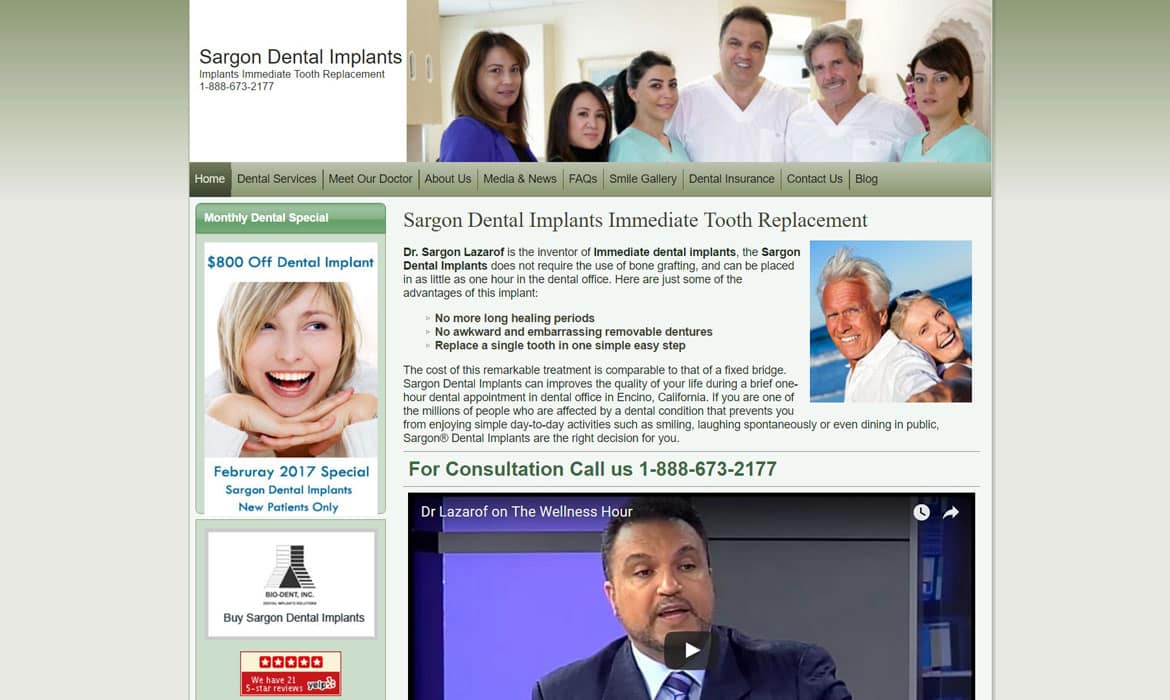Click the dental team header photo
The width and height of the screenshot is (1170, 700).
[698, 81]
